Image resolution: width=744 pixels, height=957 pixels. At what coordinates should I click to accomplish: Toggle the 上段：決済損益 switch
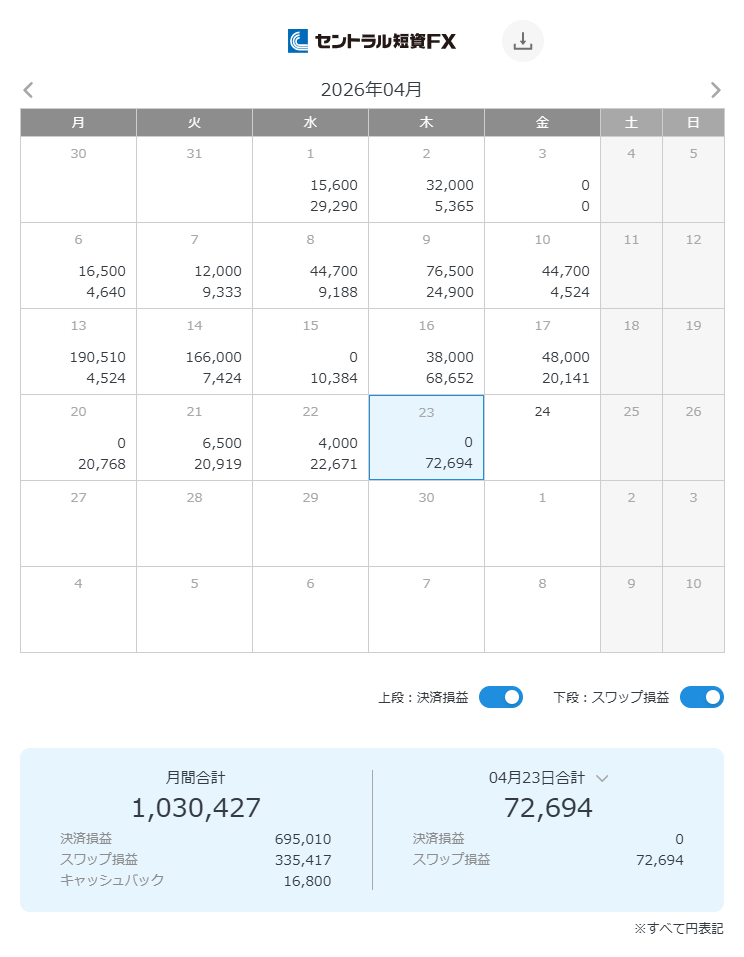tap(500, 697)
